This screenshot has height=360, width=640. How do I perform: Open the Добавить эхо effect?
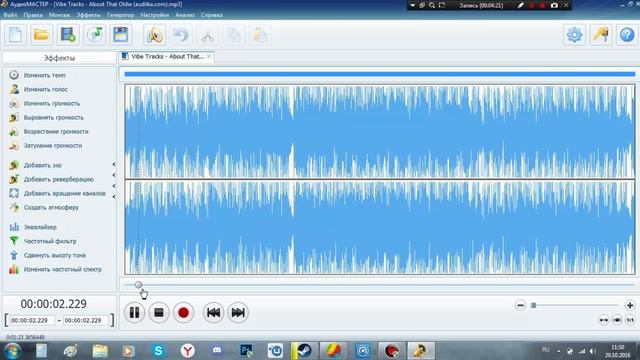42,165
